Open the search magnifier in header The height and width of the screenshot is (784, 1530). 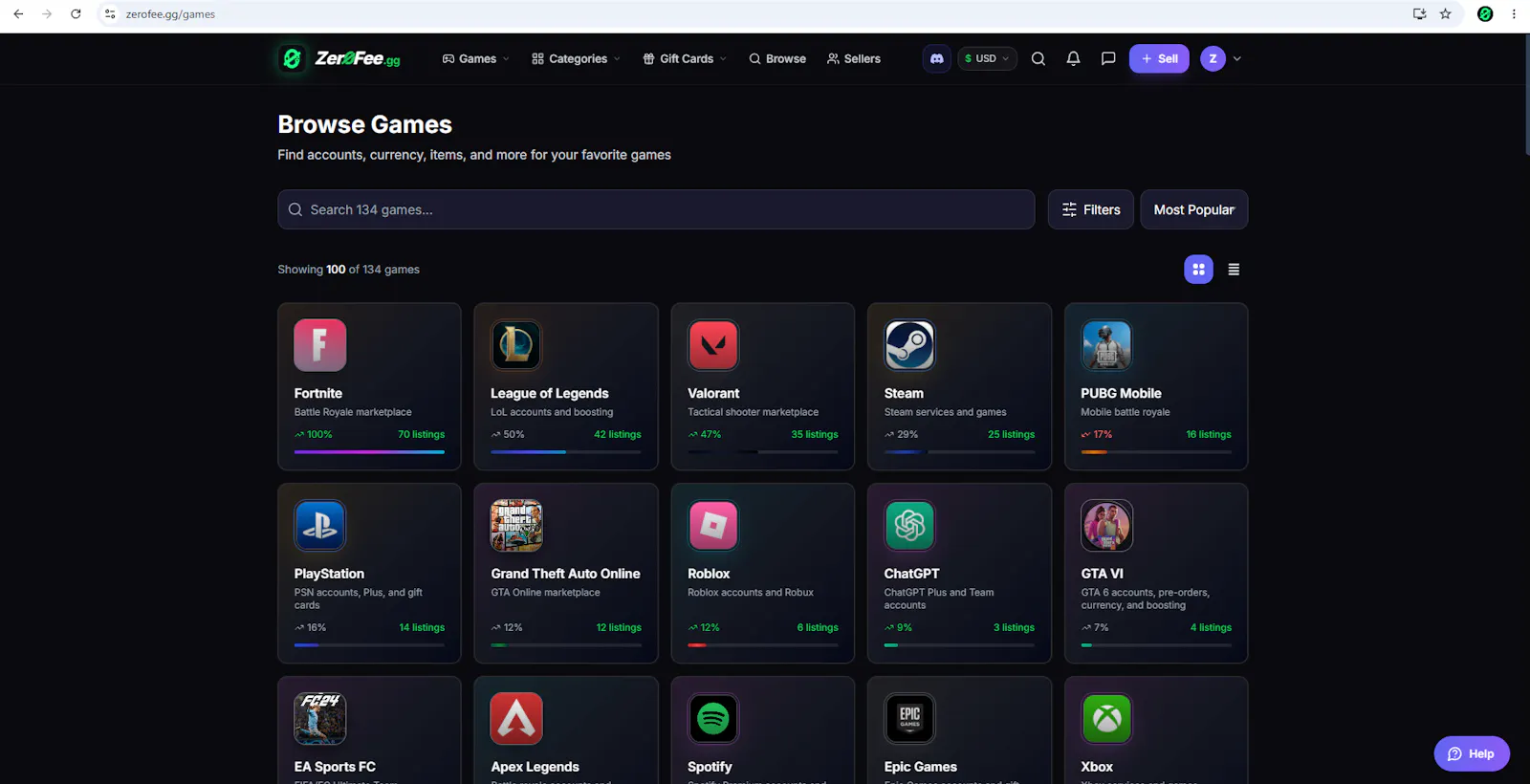click(x=1038, y=58)
